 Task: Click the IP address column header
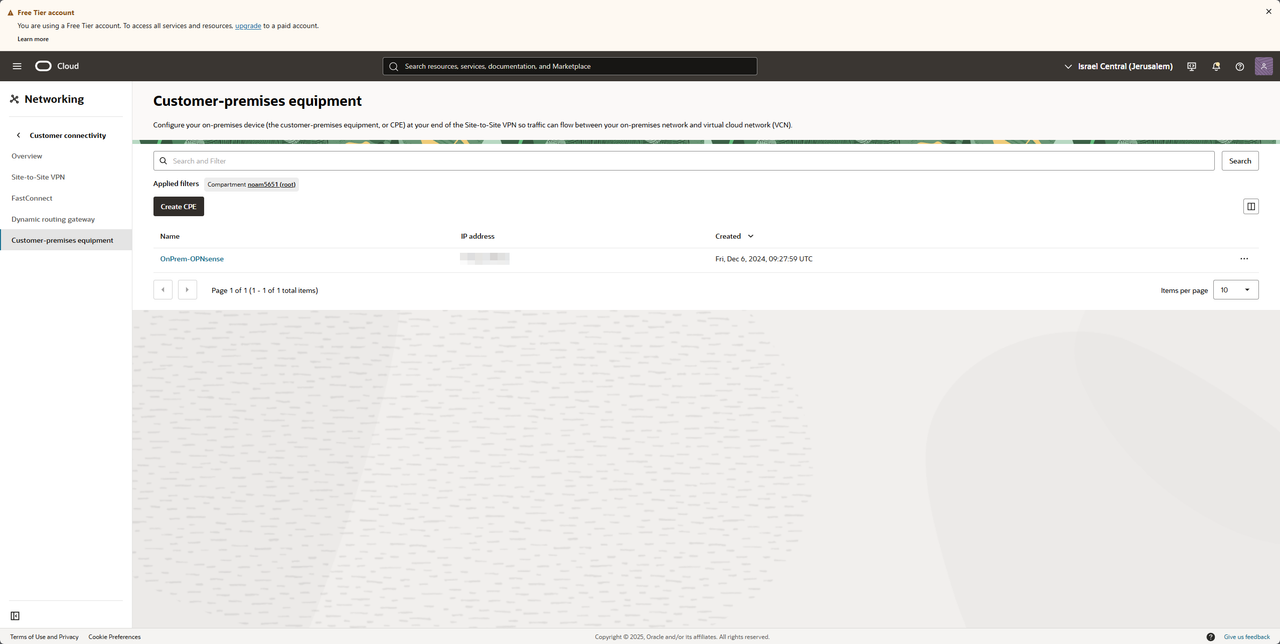tap(477, 236)
